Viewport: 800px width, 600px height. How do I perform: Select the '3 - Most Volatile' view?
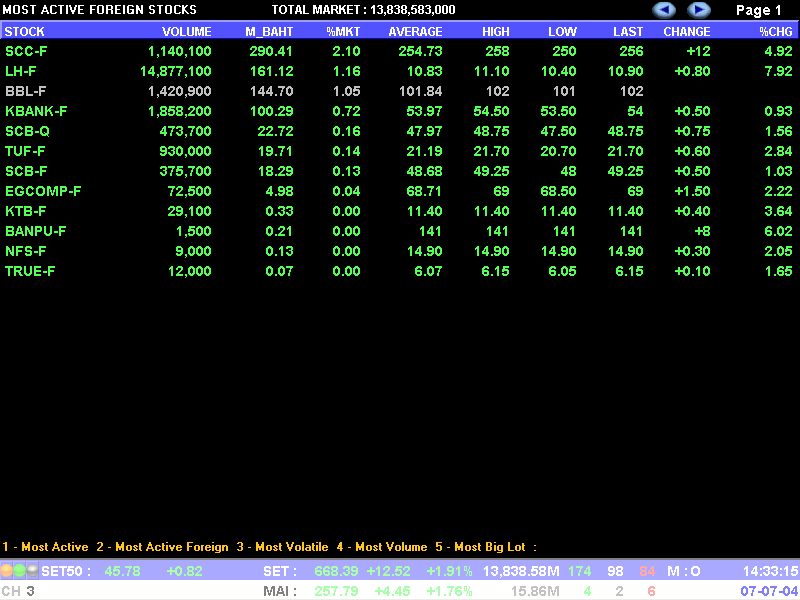(282, 547)
